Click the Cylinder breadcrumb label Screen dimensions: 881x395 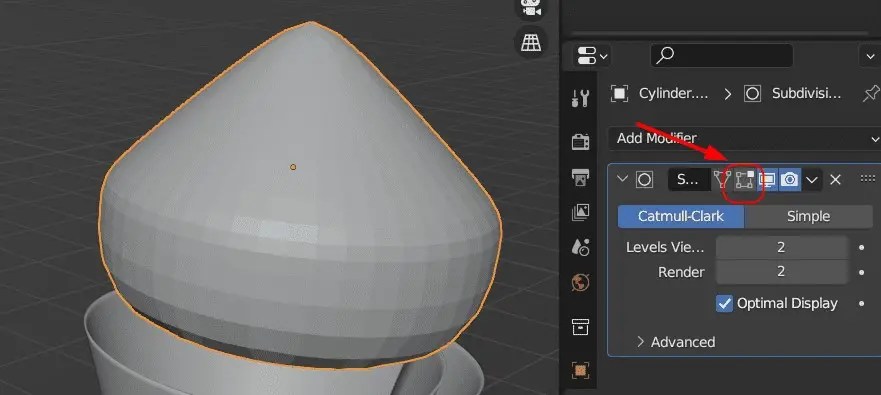[x=674, y=94]
